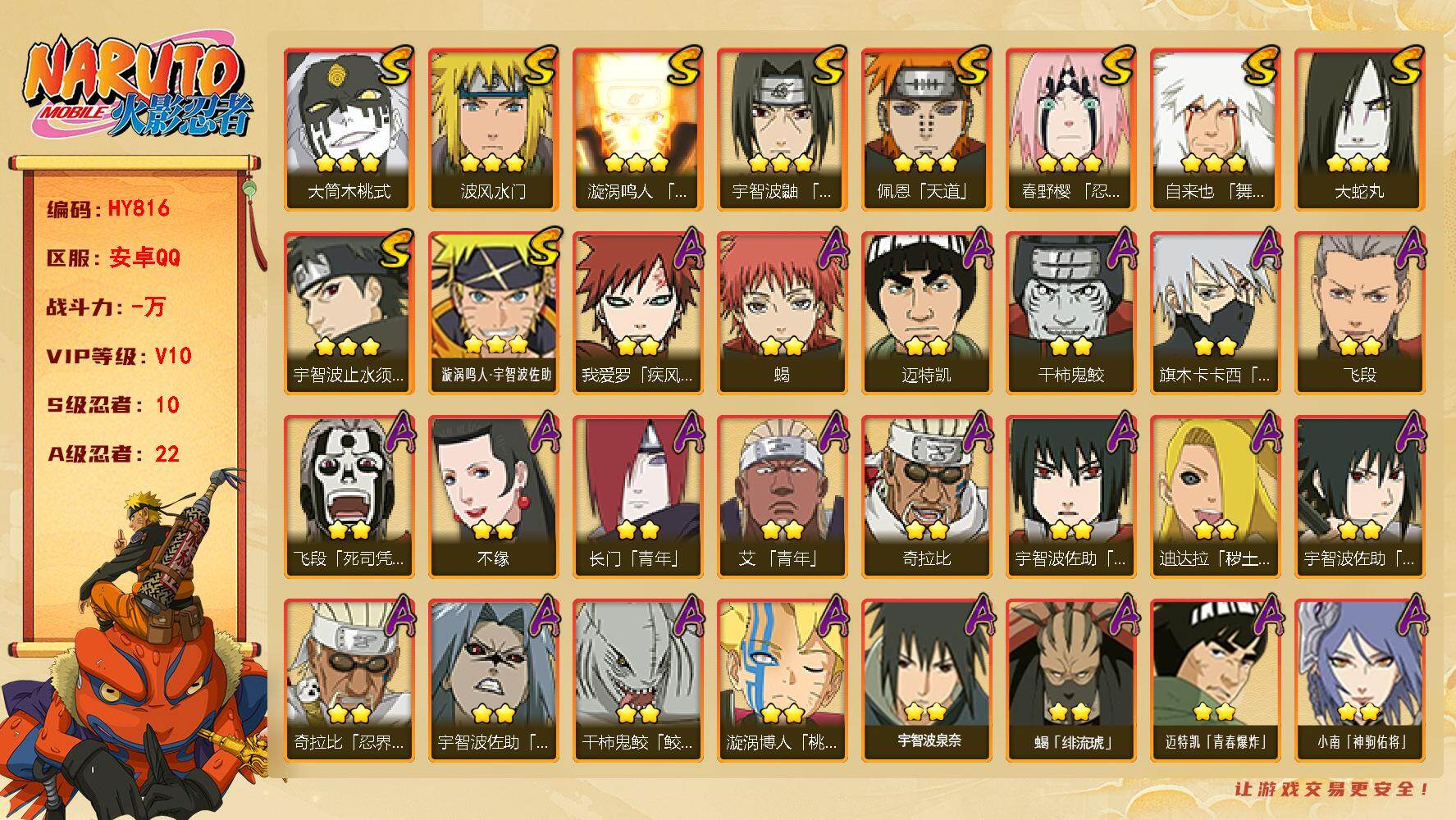Open the 艾「青年」 character card
1456x820 pixels.
(782, 497)
